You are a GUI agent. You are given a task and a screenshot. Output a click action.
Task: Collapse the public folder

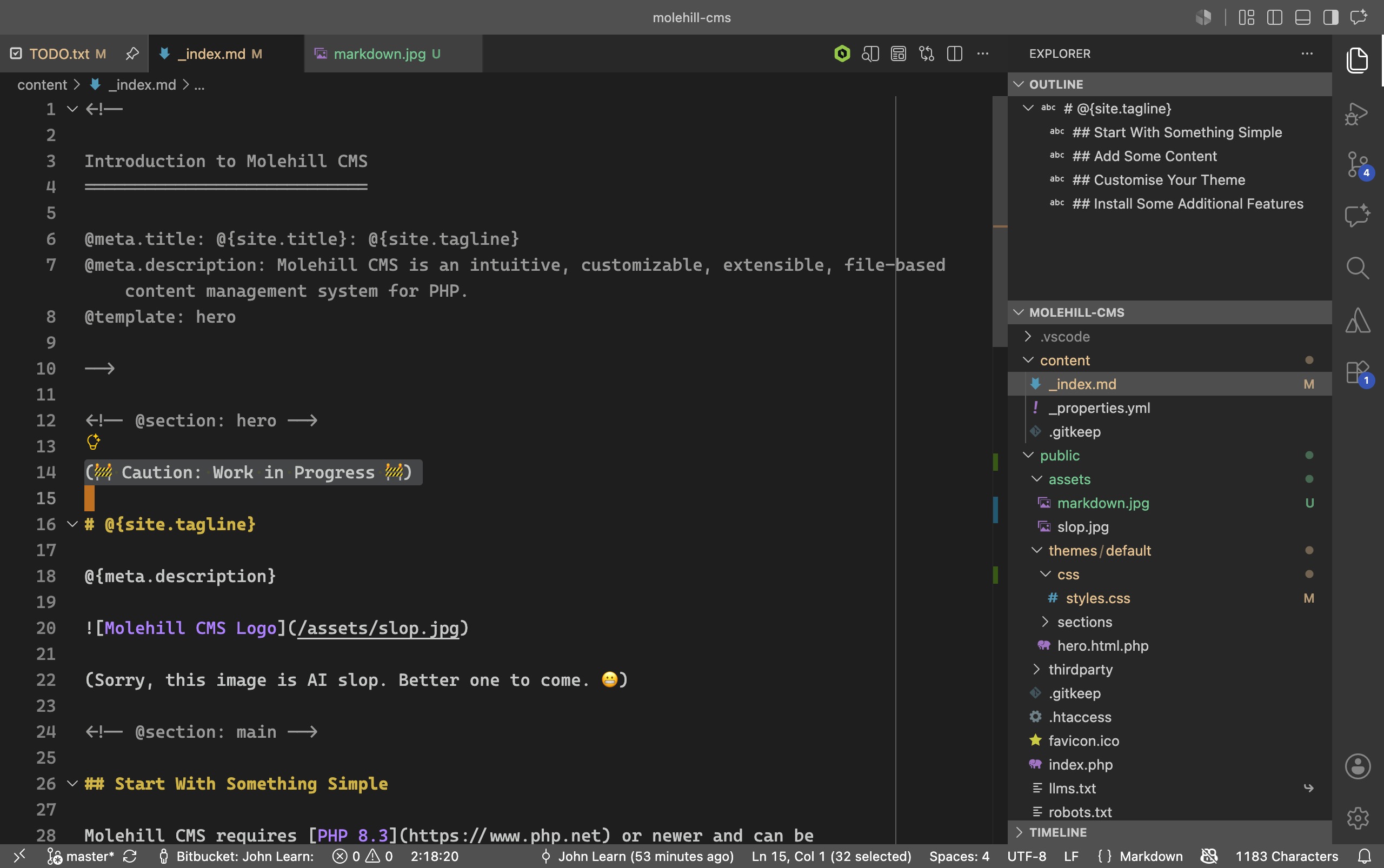(x=1028, y=455)
